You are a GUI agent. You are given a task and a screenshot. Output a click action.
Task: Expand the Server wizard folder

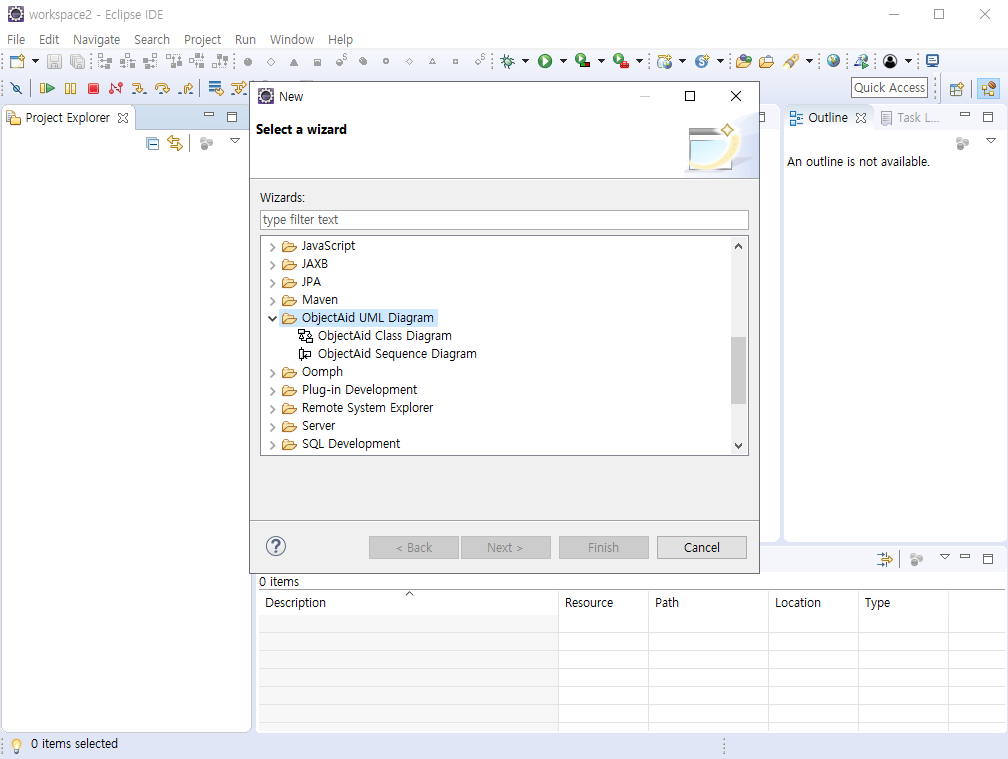pyautogui.click(x=272, y=427)
